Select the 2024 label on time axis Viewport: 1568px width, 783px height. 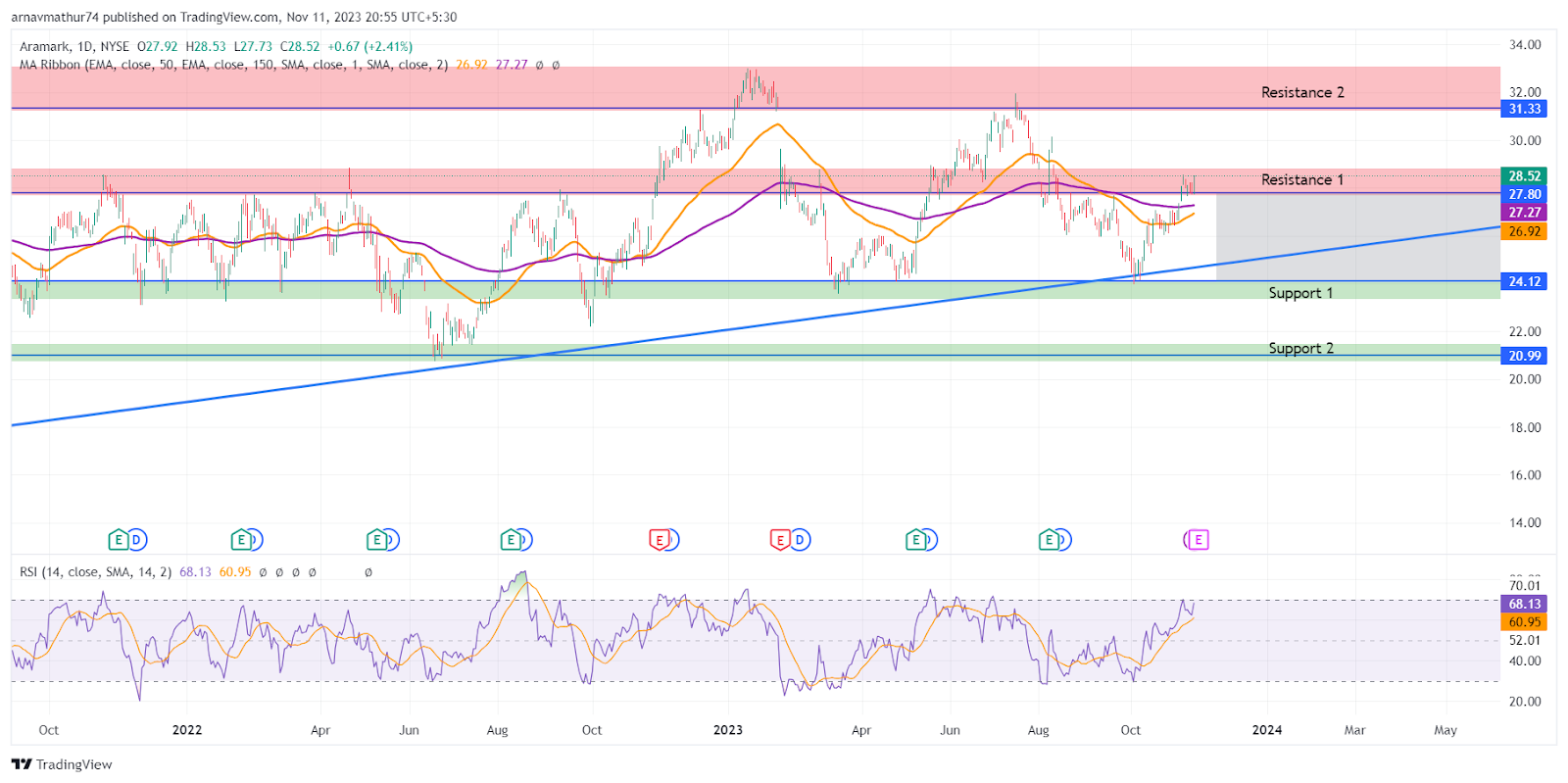[x=1267, y=730]
